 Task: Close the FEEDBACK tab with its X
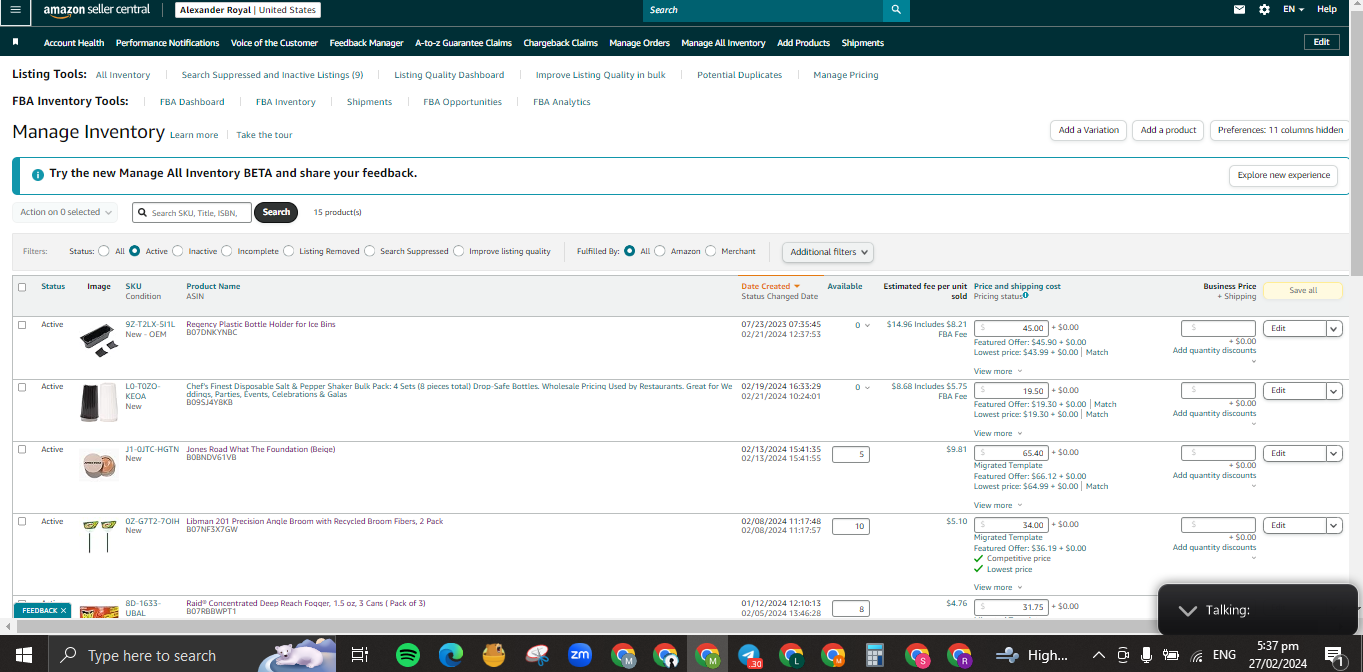pyautogui.click(x=63, y=610)
